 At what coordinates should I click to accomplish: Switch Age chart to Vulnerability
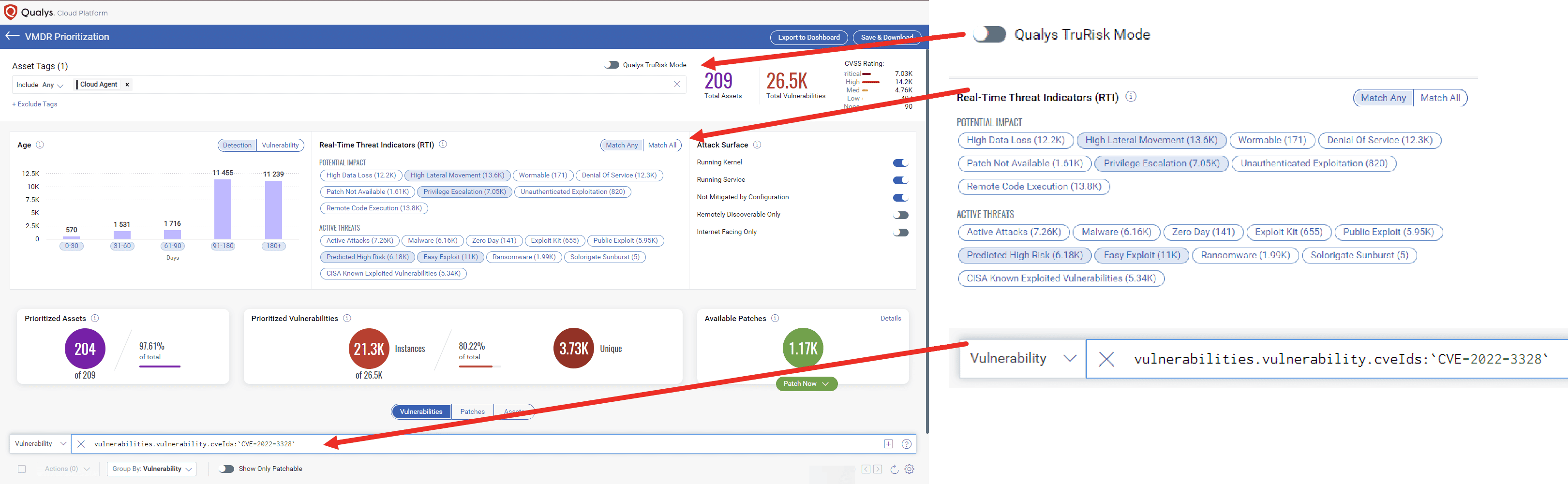click(x=280, y=146)
